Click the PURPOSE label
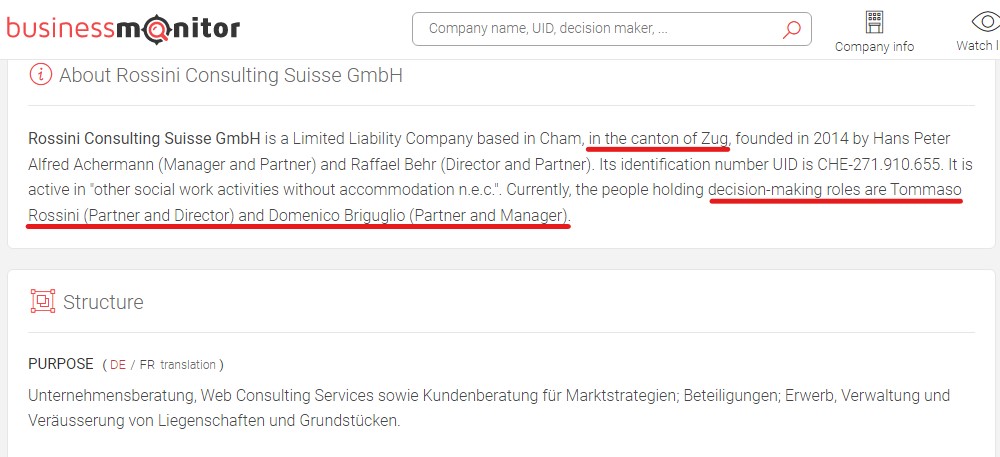Image resolution: width=1000 pixels, height=457 pixels. (61, 364)
